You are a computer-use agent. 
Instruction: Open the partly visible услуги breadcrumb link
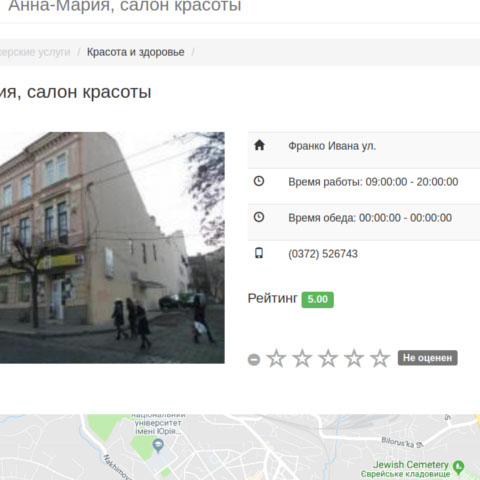35,52
